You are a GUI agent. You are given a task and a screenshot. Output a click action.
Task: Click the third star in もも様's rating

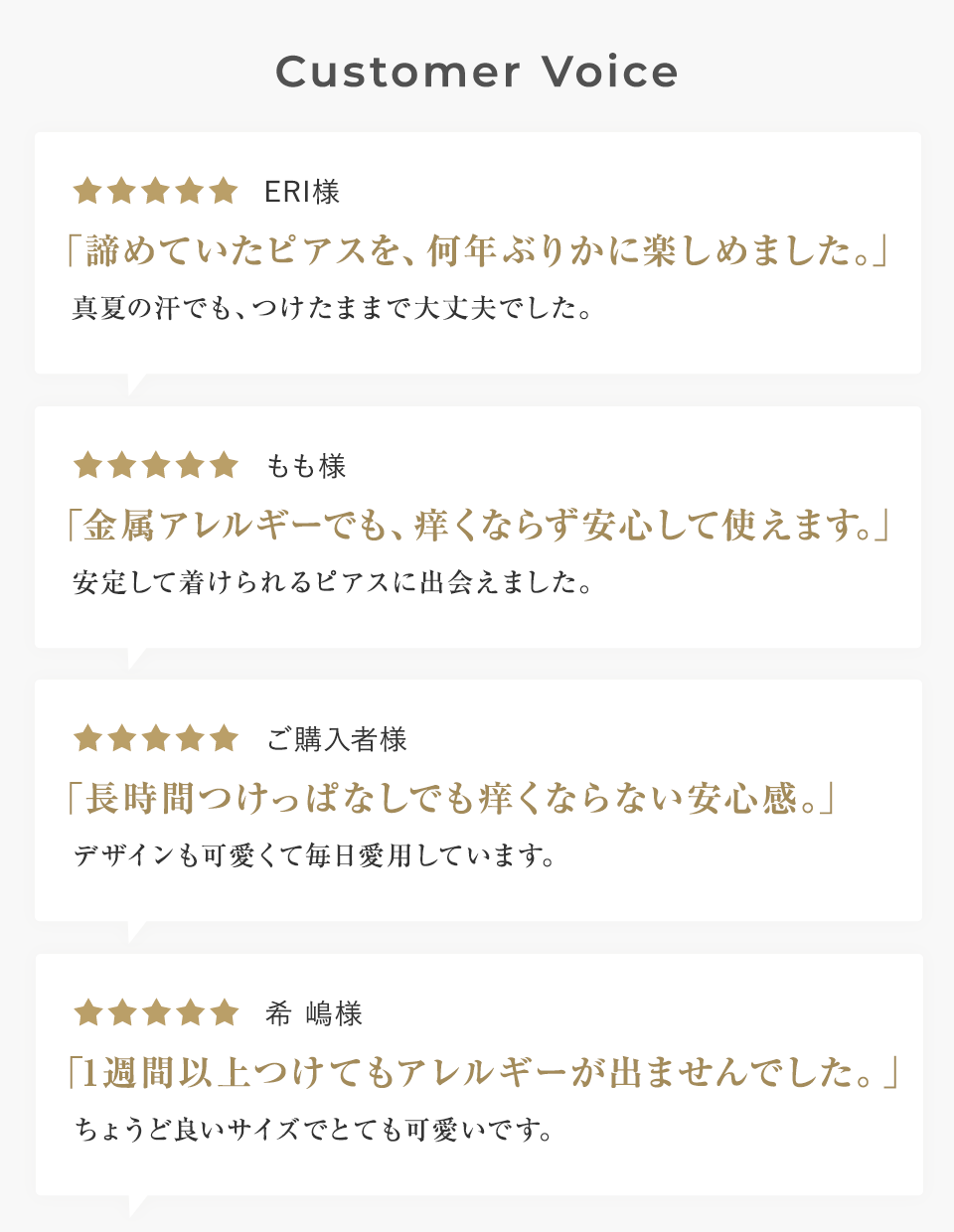(156, 464)
